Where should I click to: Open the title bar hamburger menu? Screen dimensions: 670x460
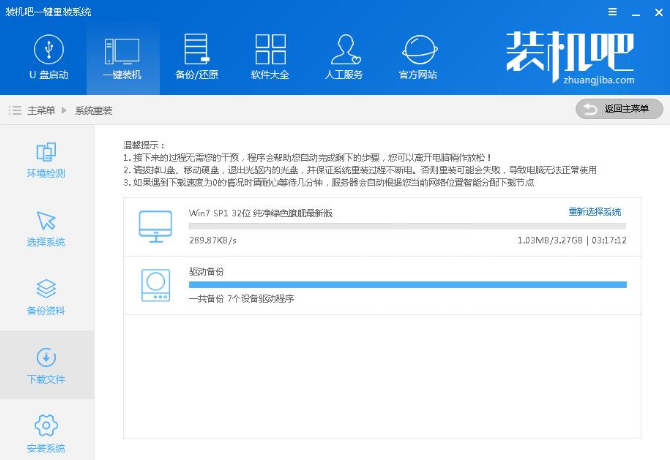[611, 10]
